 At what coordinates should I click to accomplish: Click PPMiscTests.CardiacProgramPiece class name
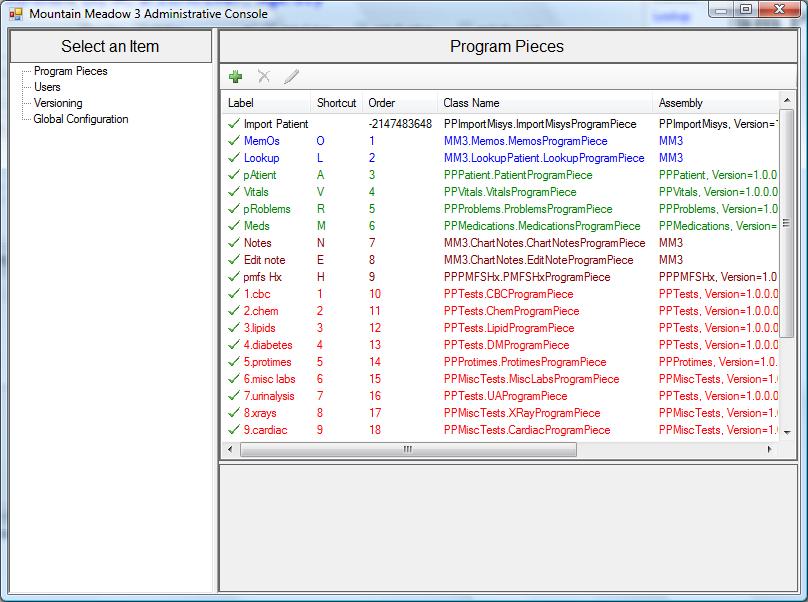pos(527,430)
